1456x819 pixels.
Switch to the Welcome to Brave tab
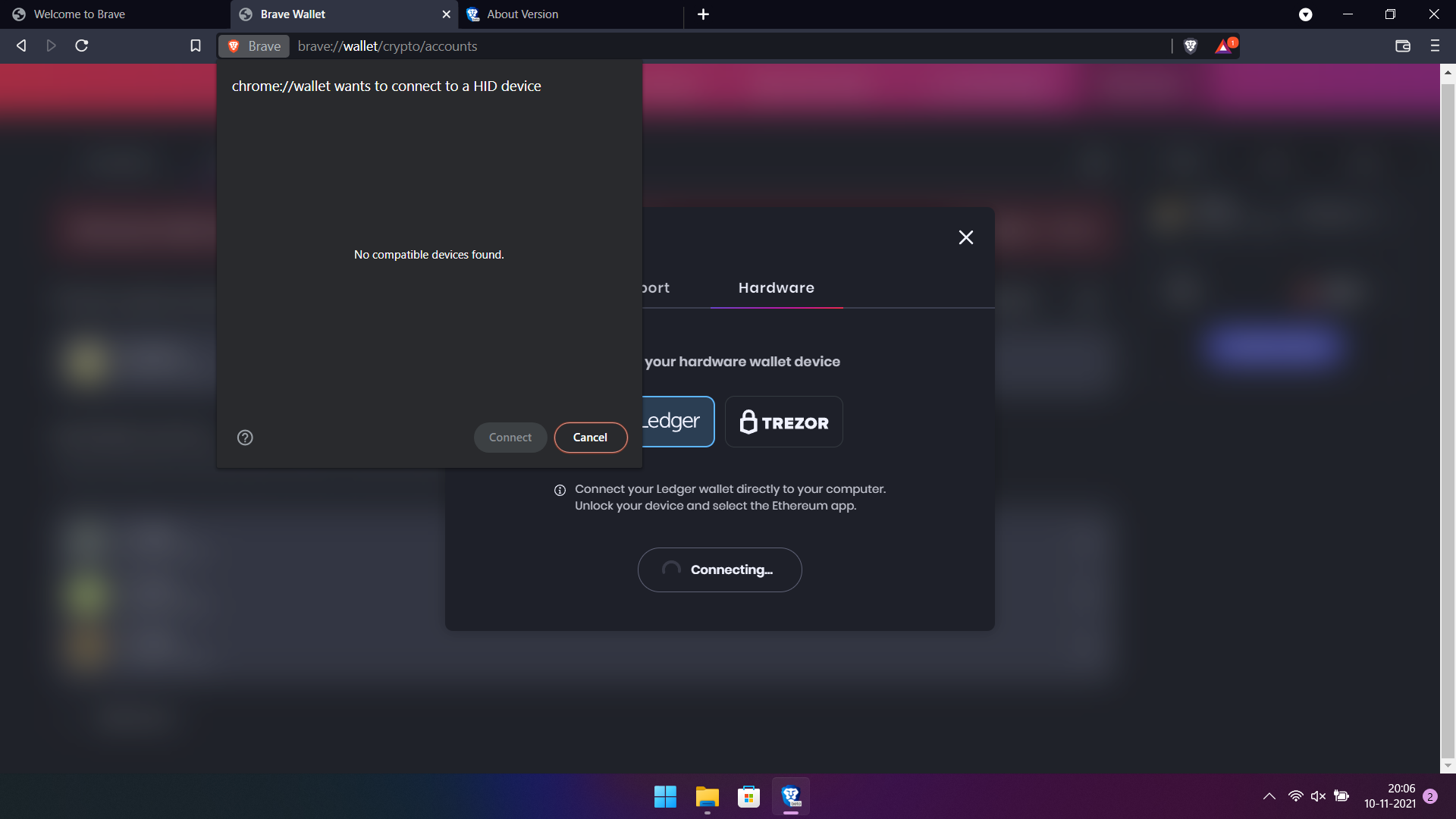click(115, 14)
